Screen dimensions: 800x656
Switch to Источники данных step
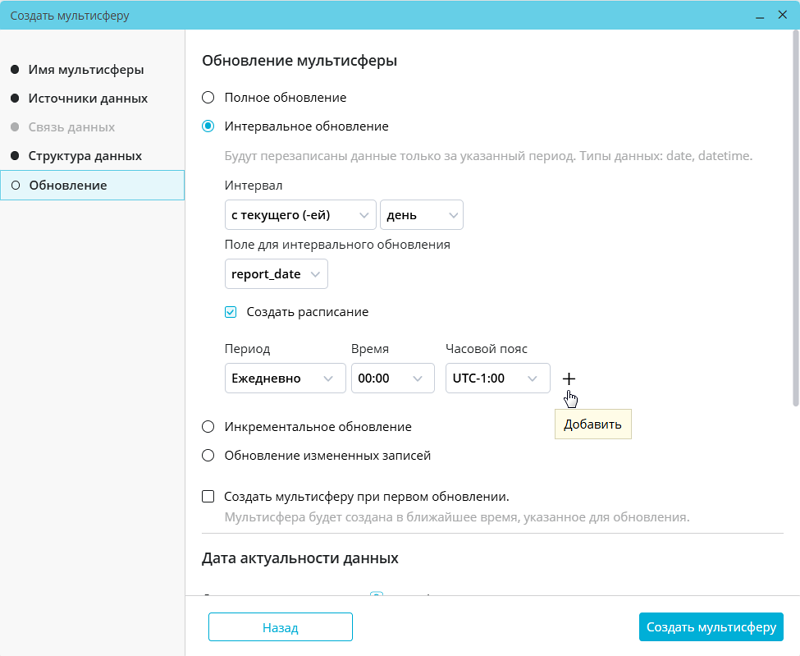[x=88, y=99]
